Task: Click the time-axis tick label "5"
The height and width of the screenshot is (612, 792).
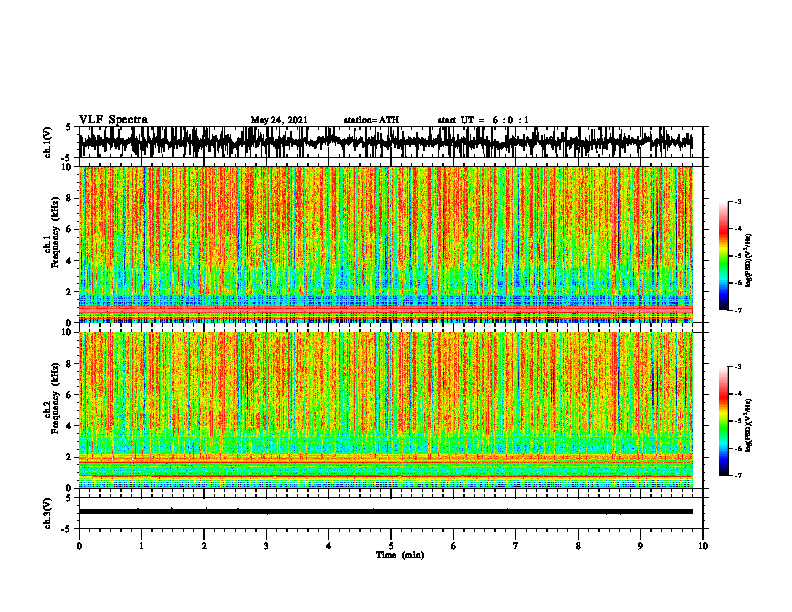Action: click(x=391, y=546)
